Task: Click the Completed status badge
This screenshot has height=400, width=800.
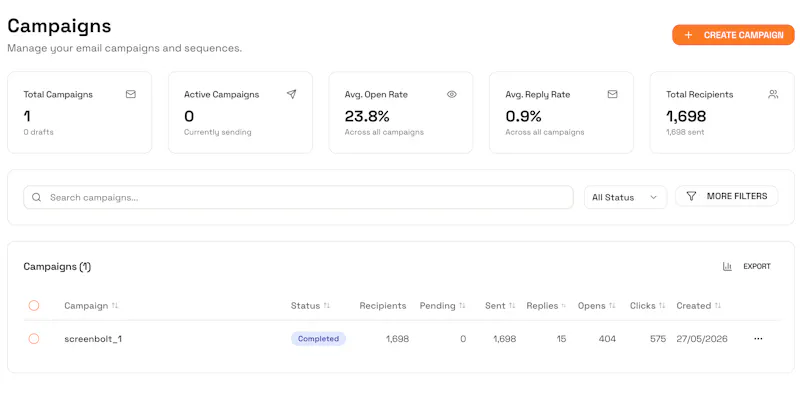Action: [318, 339]
